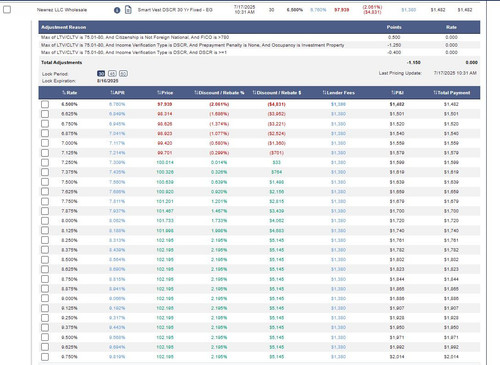Sort the pricing table by Price

165,93
